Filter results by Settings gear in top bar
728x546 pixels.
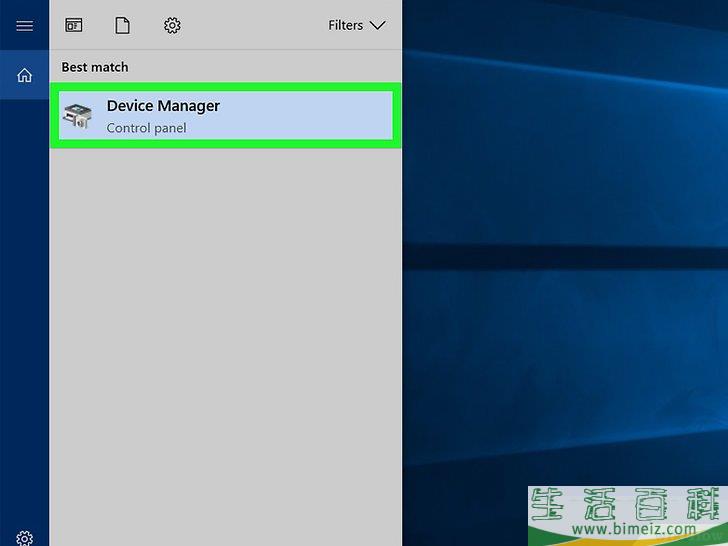pyautogui.click(x=172, y=26)
